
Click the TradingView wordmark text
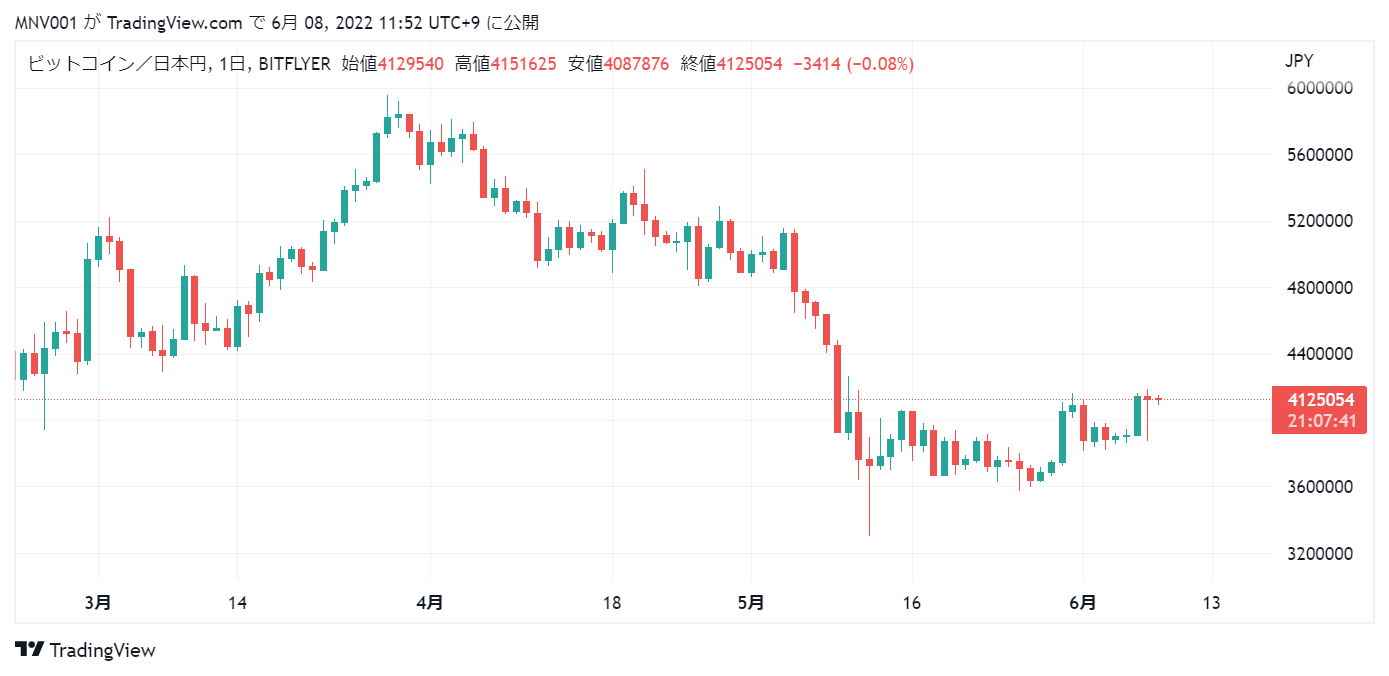pos(102,650)
